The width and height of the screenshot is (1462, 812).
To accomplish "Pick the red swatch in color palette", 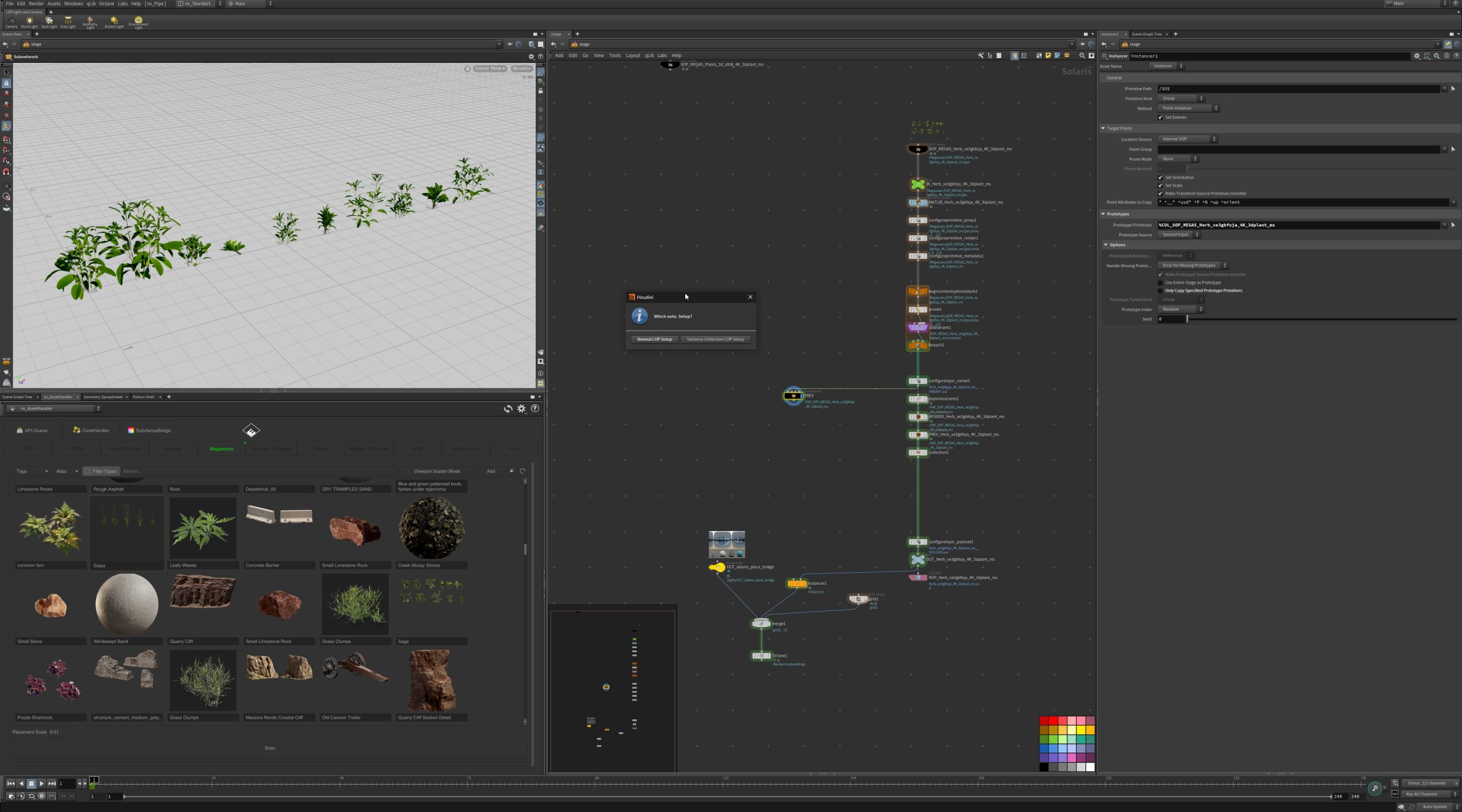I will pyautogui.click(x=1053, y=721).
